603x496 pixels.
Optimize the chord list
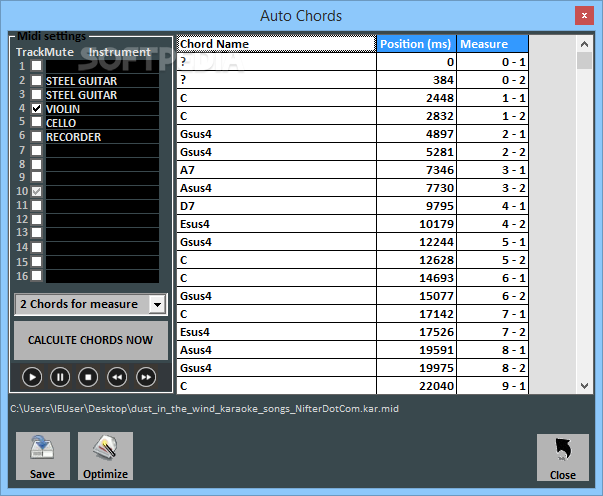(105, 456)
